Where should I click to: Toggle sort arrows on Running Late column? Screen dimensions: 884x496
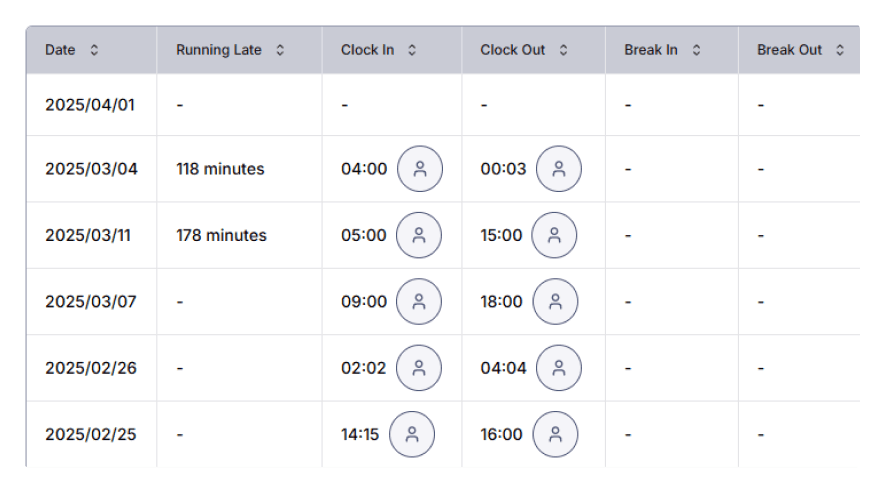pyautogui.click(x=280, y=50)
